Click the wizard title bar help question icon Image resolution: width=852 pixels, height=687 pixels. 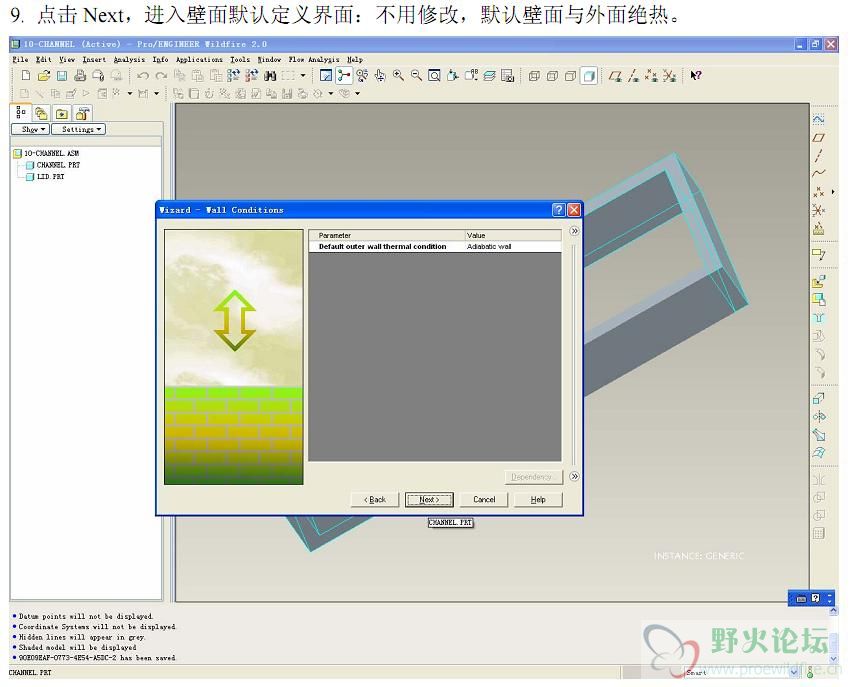point(559,210)
